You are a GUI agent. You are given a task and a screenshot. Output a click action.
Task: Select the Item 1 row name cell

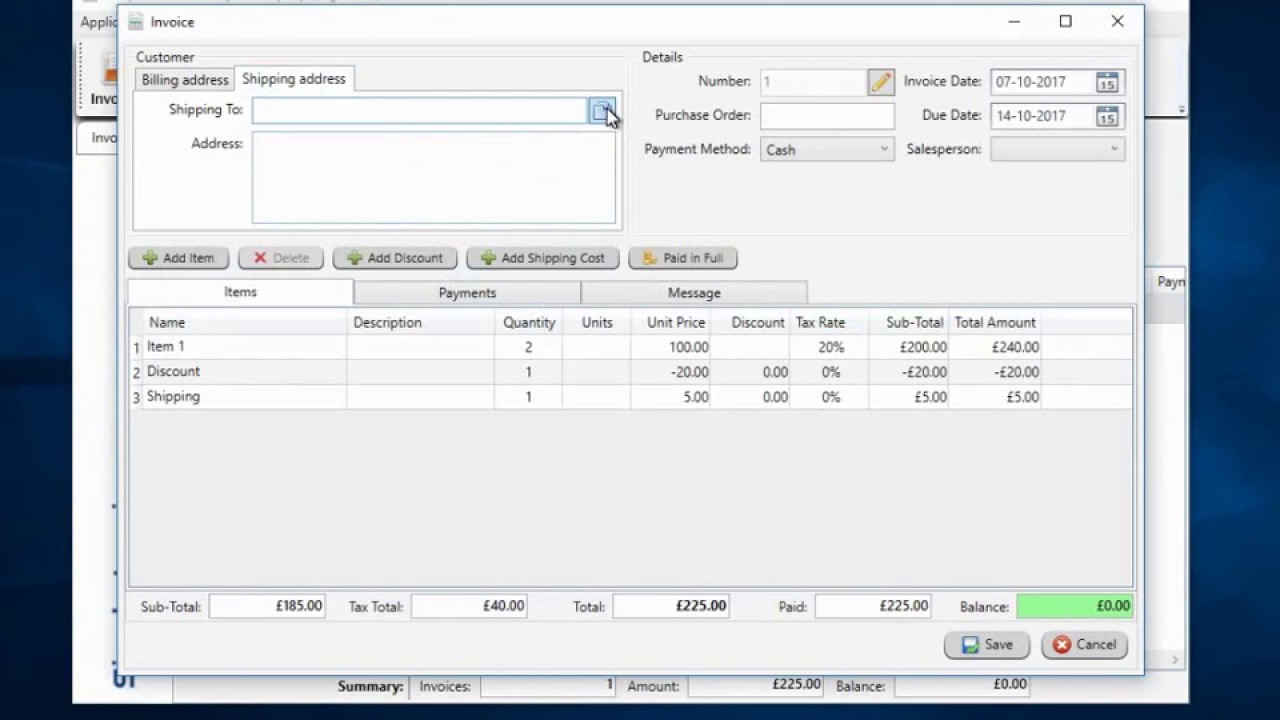click(x=246, y=347)
